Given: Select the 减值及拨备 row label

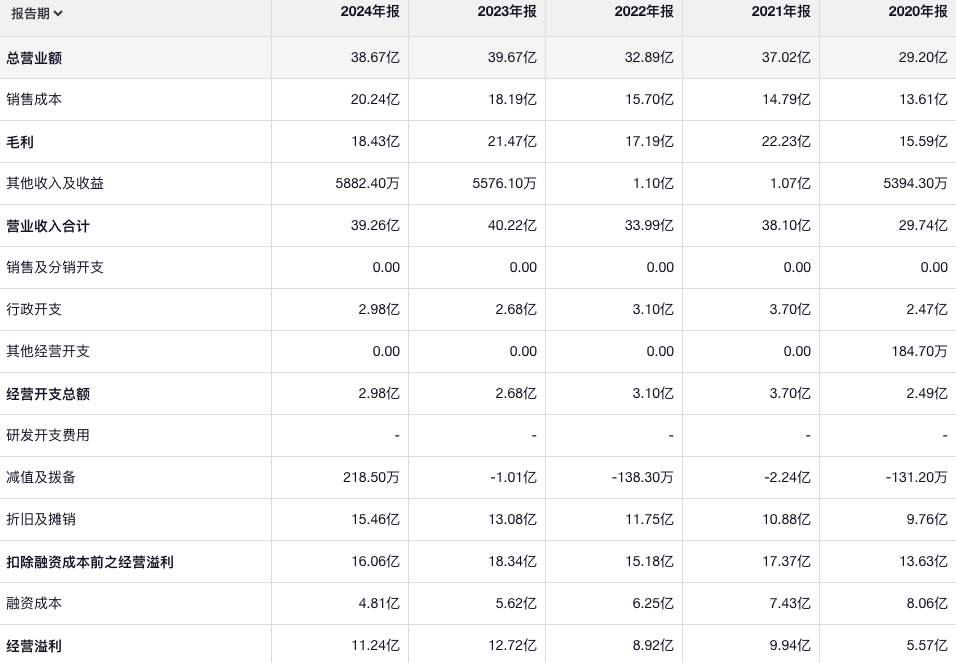Looking at the screenshot, I should click(x=41, y=478).
